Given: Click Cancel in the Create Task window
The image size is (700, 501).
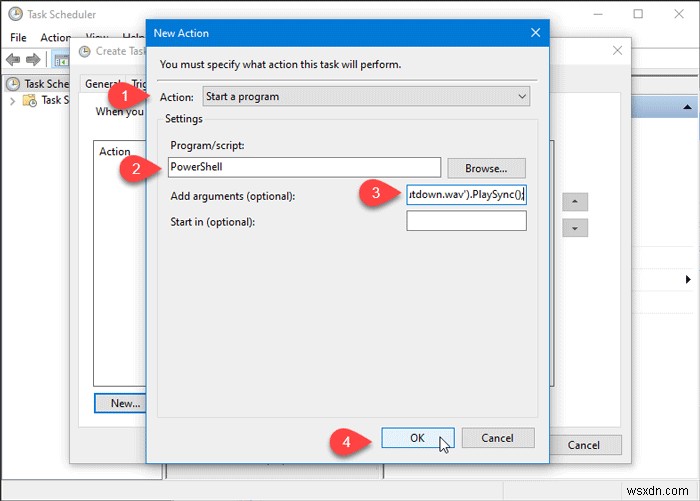Looking at the screenshot, I should coord(584,445).
